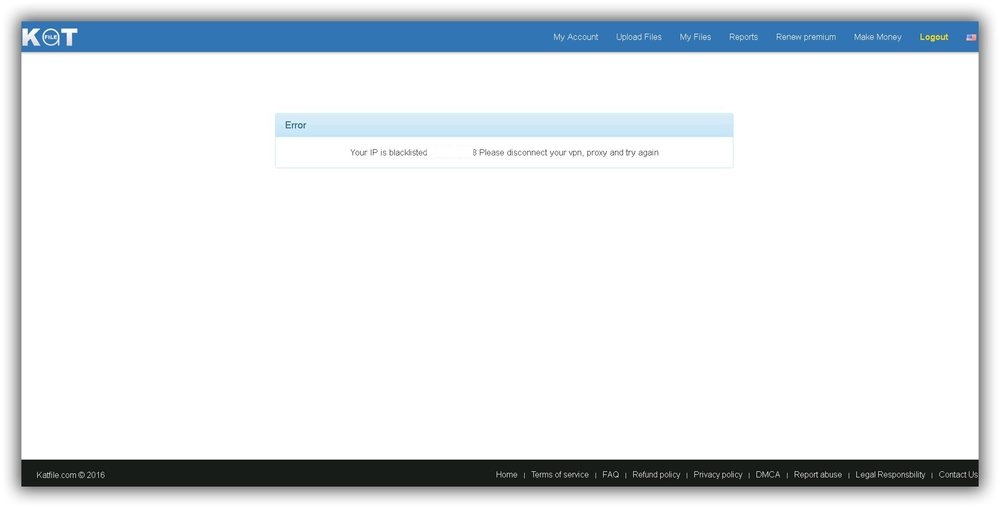Go to Upload Files
The width and height of the screenshot is (1000, 508).
pos(638,37)
